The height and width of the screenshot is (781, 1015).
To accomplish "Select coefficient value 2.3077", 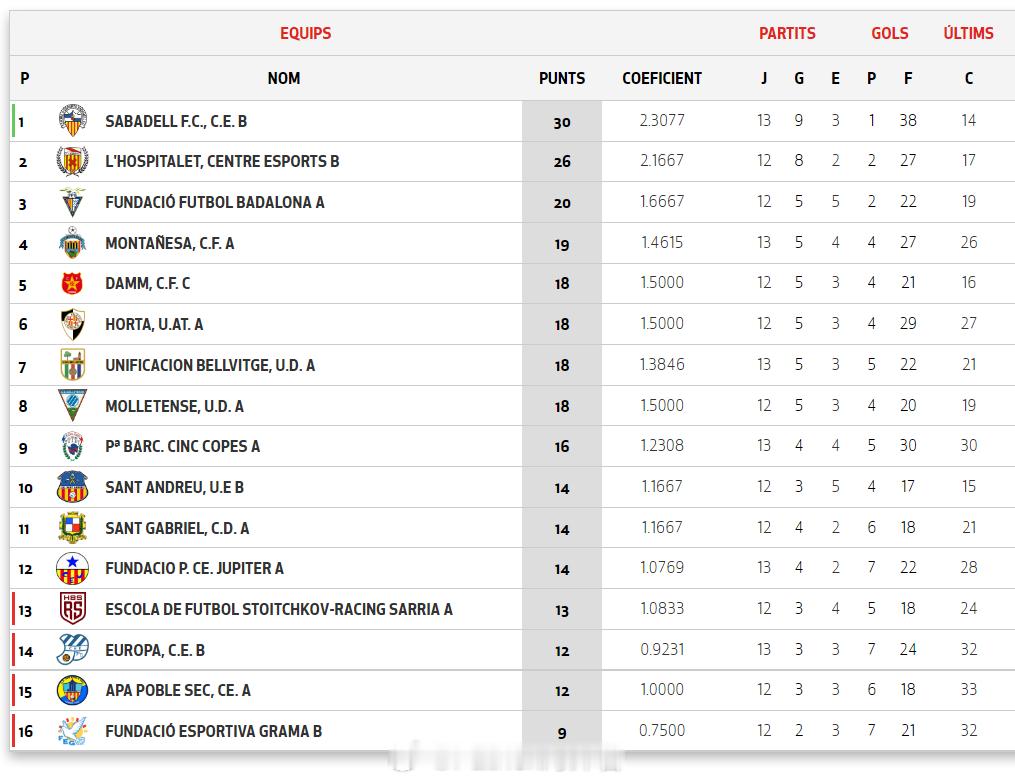I will point(662,120).
